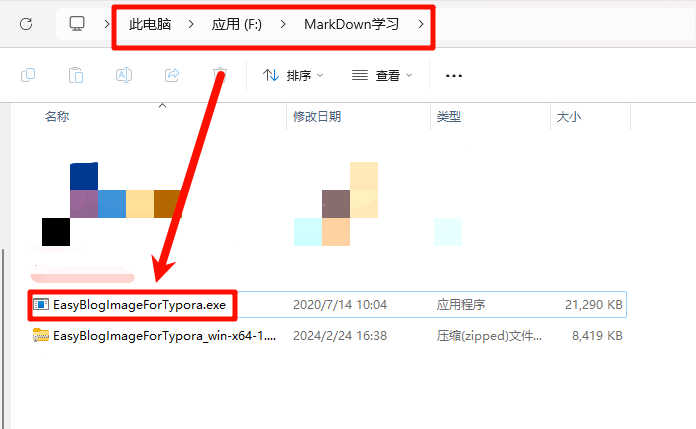
Task: Click the refresh icon in address bar
Action: pos(26,24)
